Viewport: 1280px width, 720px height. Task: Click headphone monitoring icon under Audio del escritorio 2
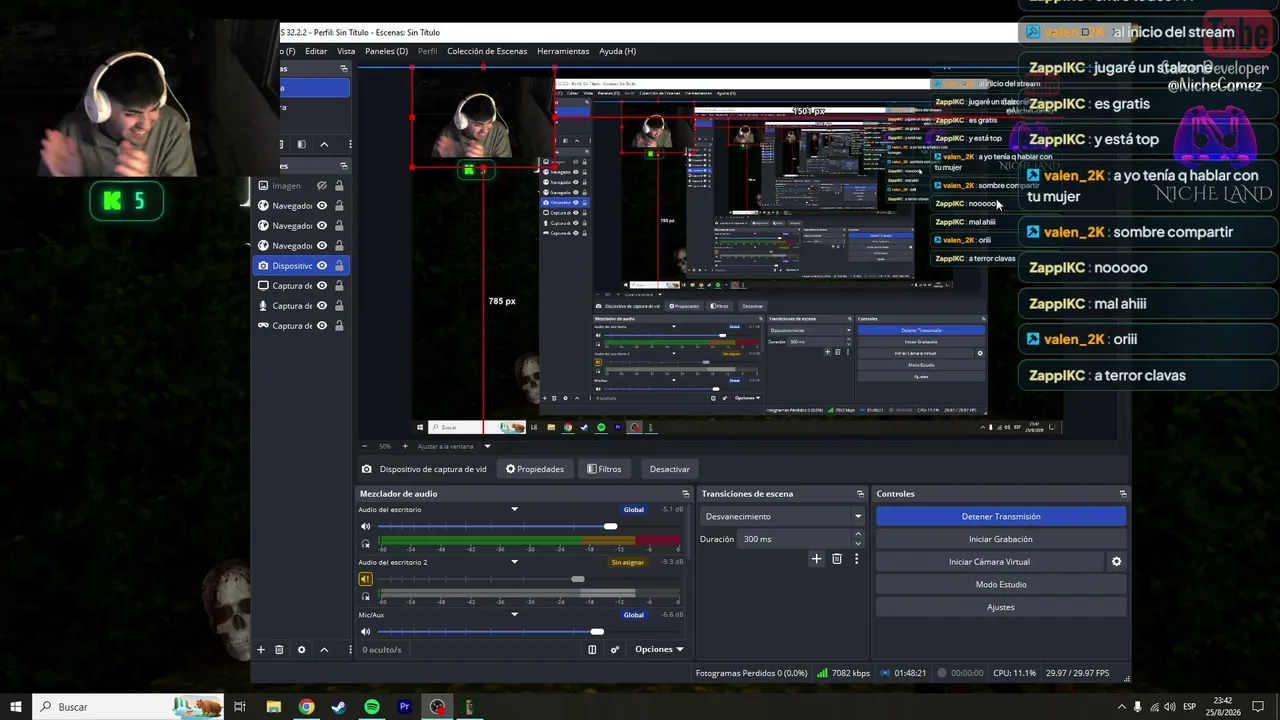pos(366,596)
